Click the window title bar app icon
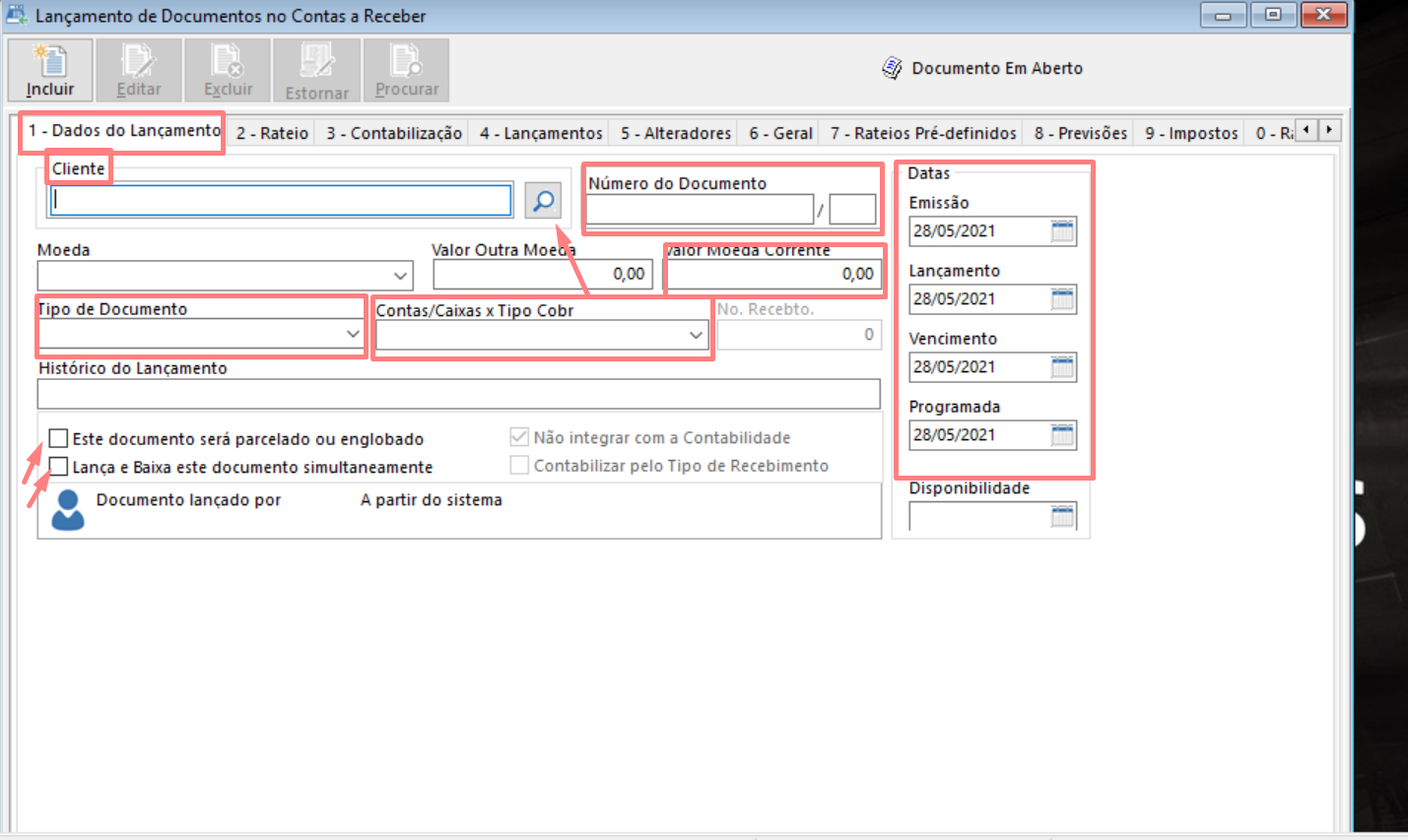 coord(17,15)
